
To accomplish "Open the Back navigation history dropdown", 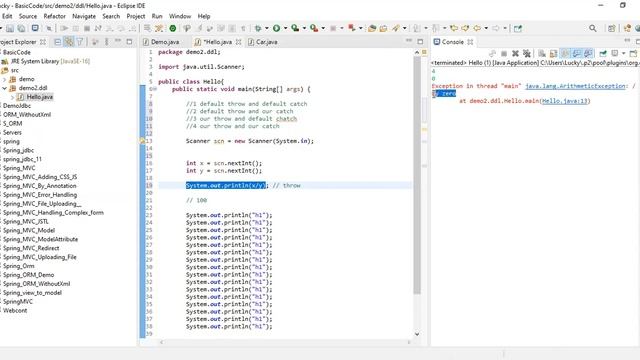I will click(486, 28).
